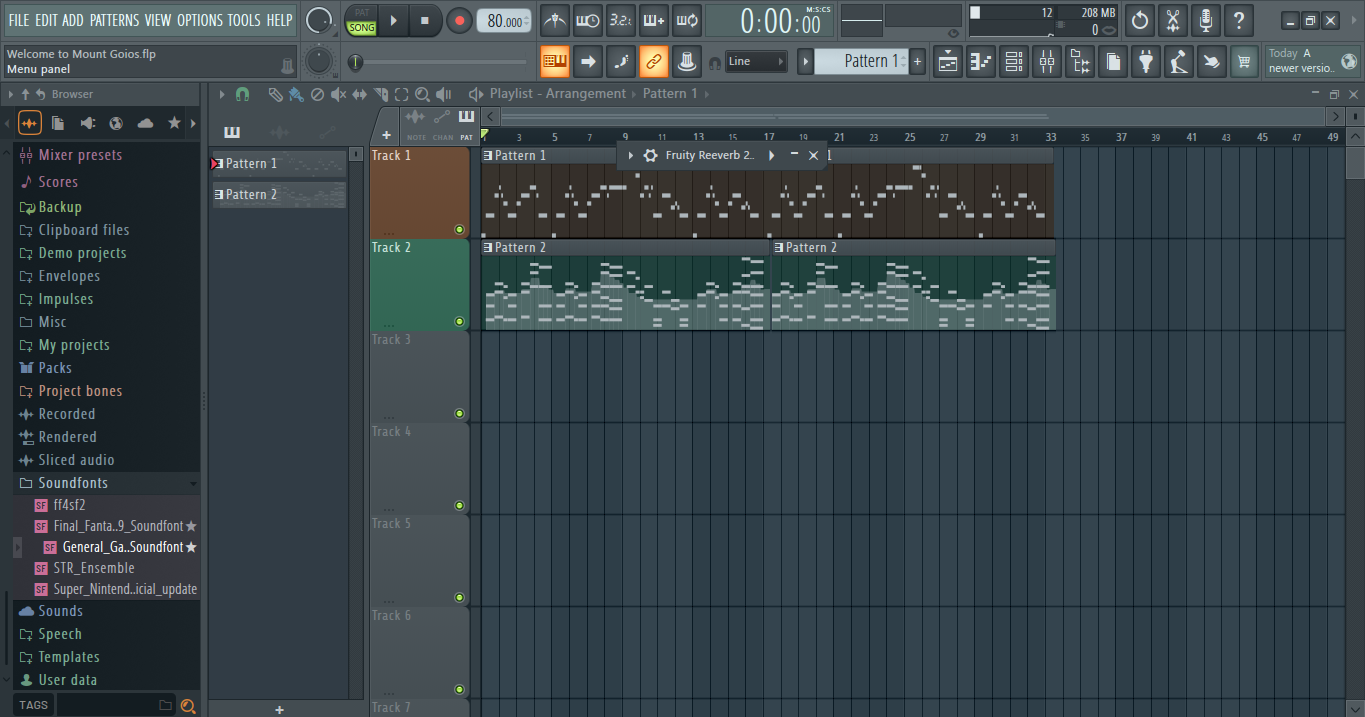Toggle PAT/SONG mode switch
This screenshot has width=1365, height=717.
362,20
